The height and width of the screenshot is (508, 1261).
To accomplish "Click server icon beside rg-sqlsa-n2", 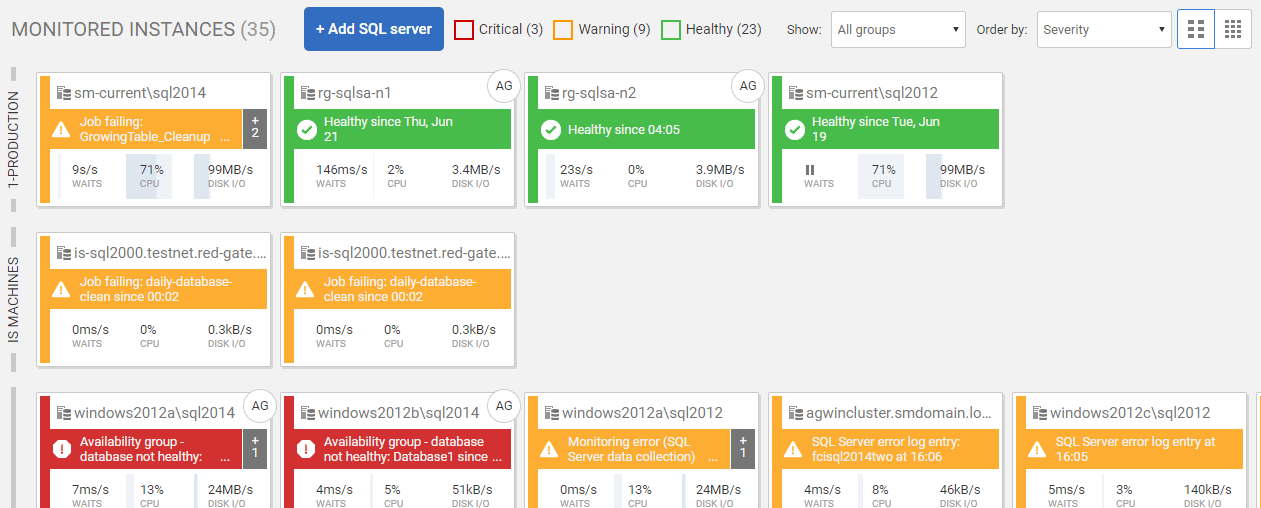I will click(551, 93).
